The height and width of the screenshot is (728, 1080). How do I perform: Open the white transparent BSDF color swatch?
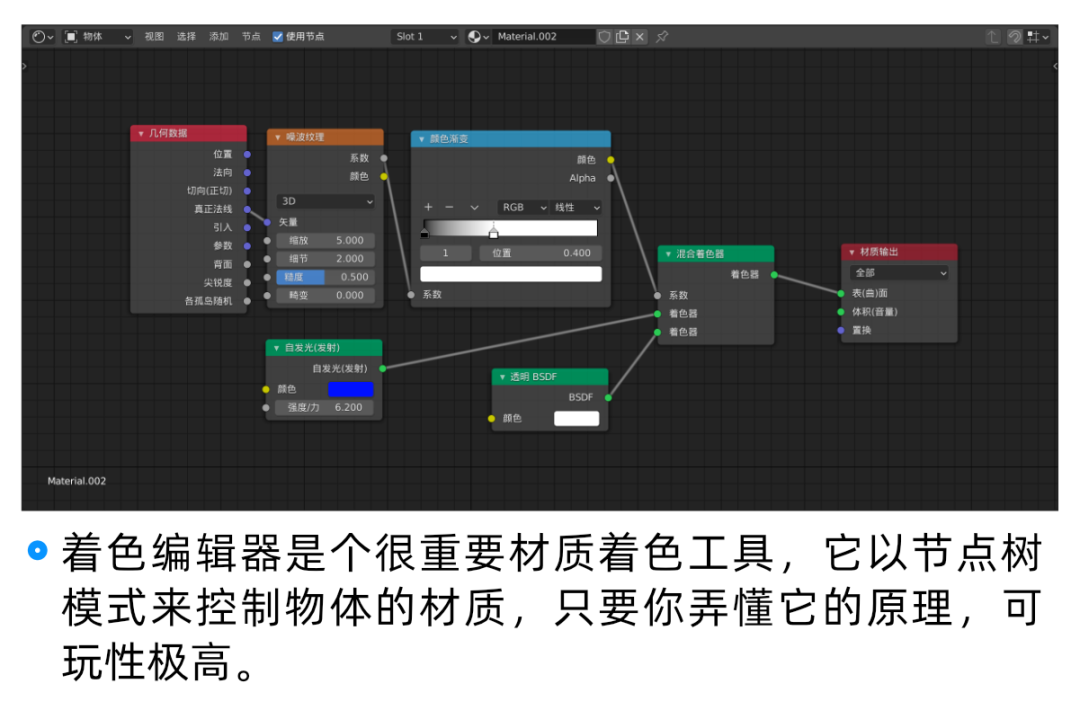pyautogui.click(x=577, y=418)
